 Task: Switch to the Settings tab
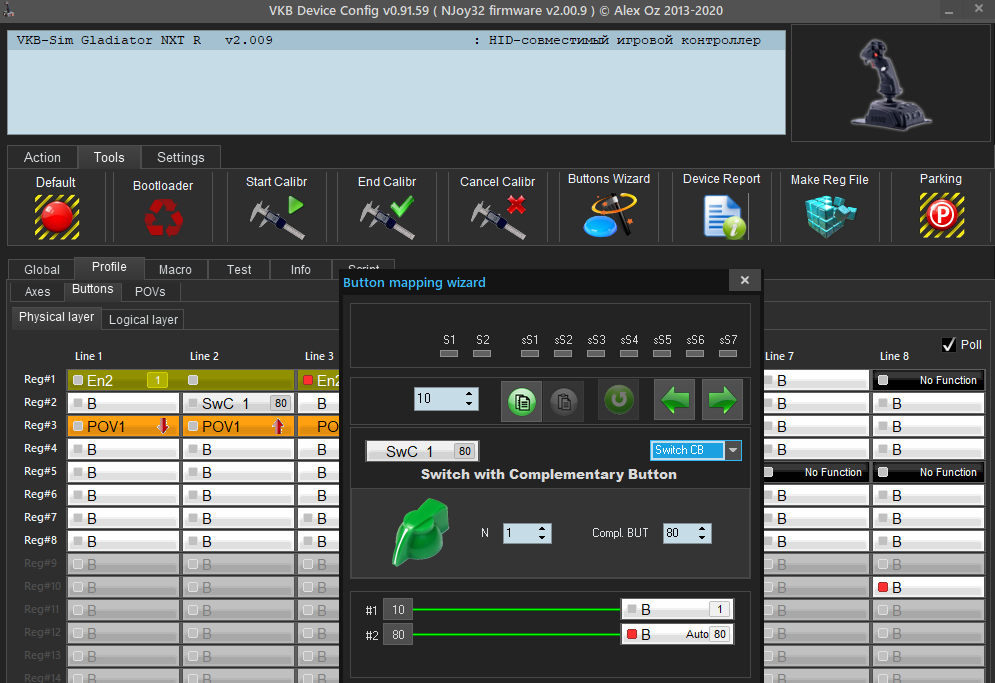pos(181,157)
